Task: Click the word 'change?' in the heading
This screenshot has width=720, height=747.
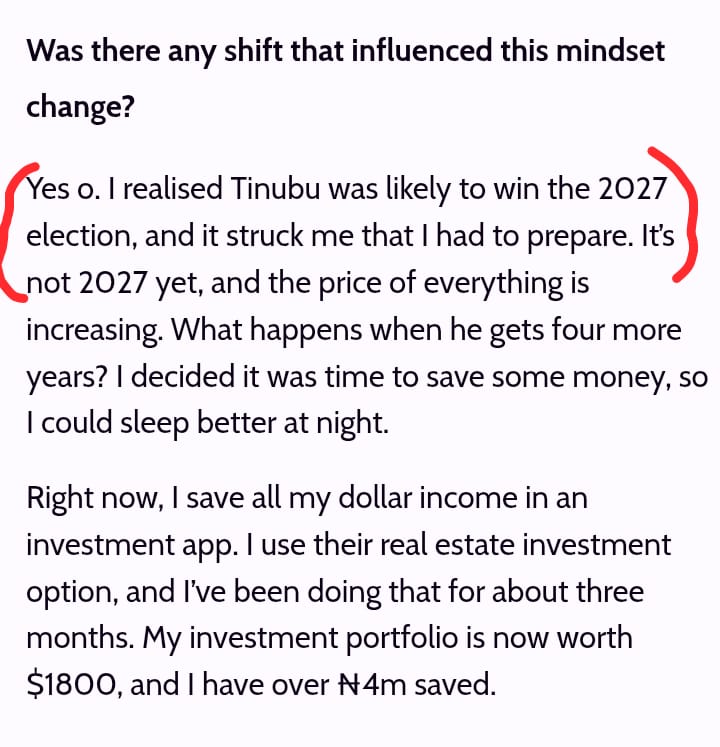Action: coord(81,108)
